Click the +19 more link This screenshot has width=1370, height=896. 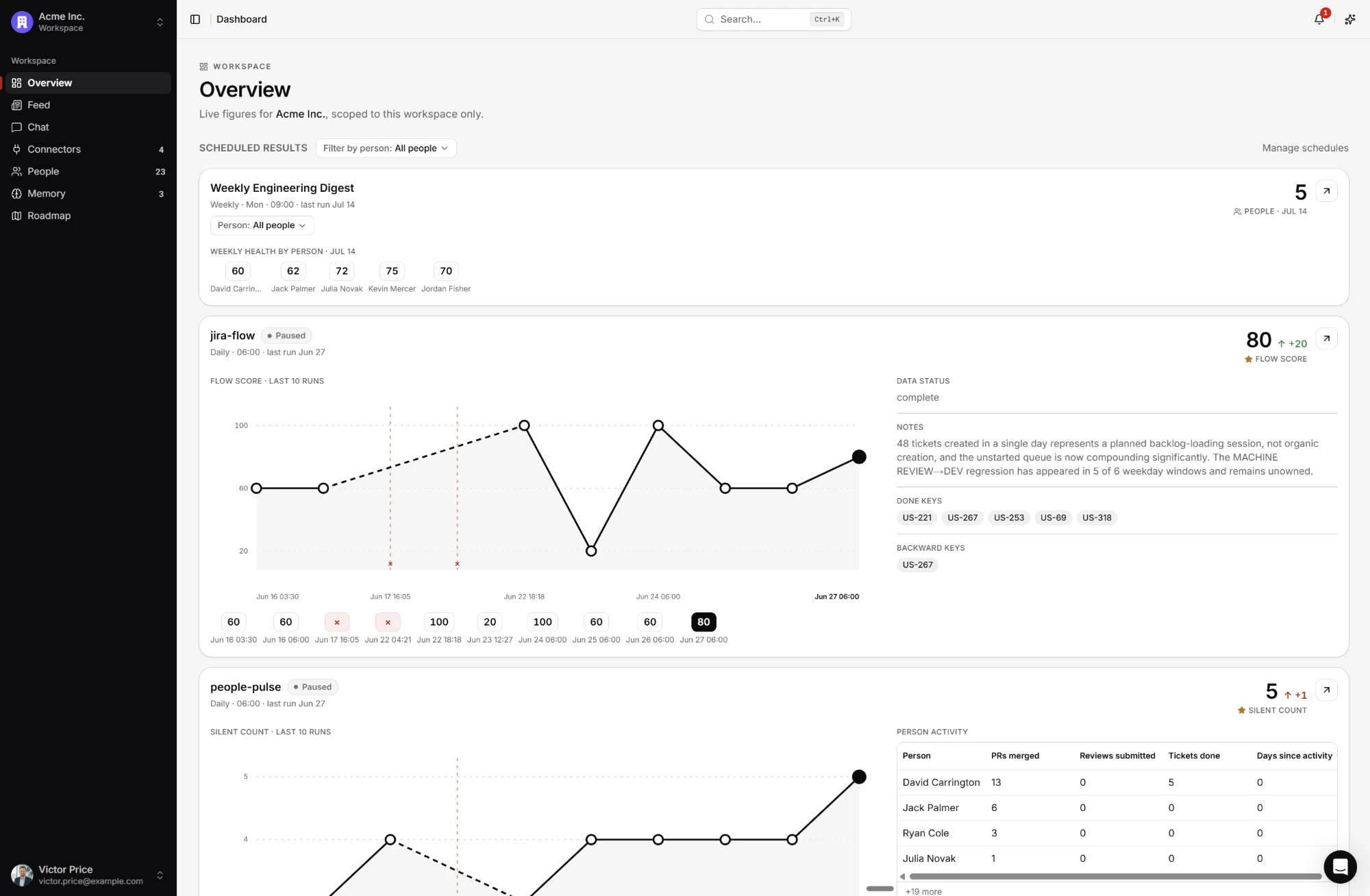(x=923, y=891)
